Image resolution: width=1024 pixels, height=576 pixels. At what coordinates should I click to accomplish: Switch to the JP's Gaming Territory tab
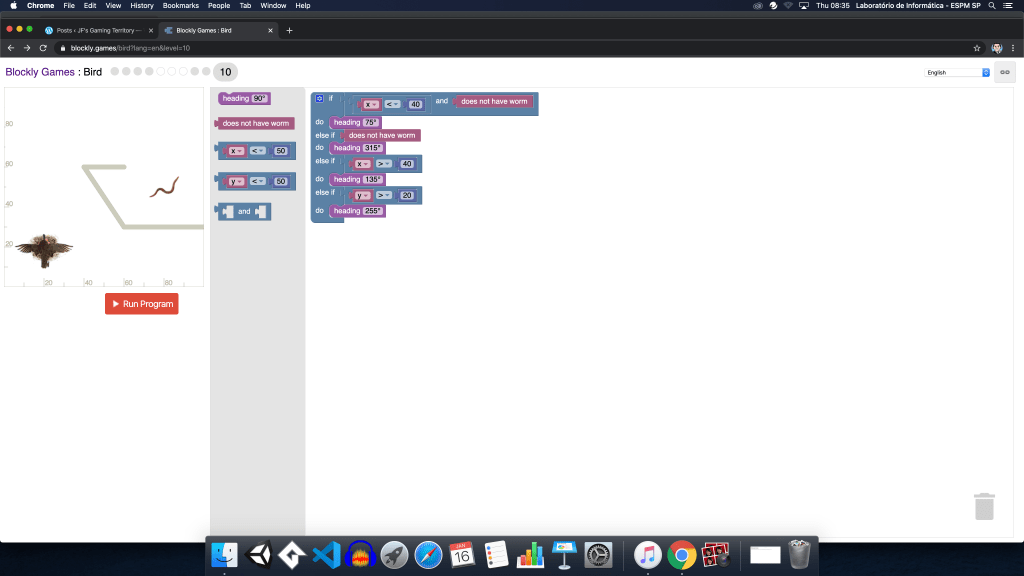pos(97,30)
